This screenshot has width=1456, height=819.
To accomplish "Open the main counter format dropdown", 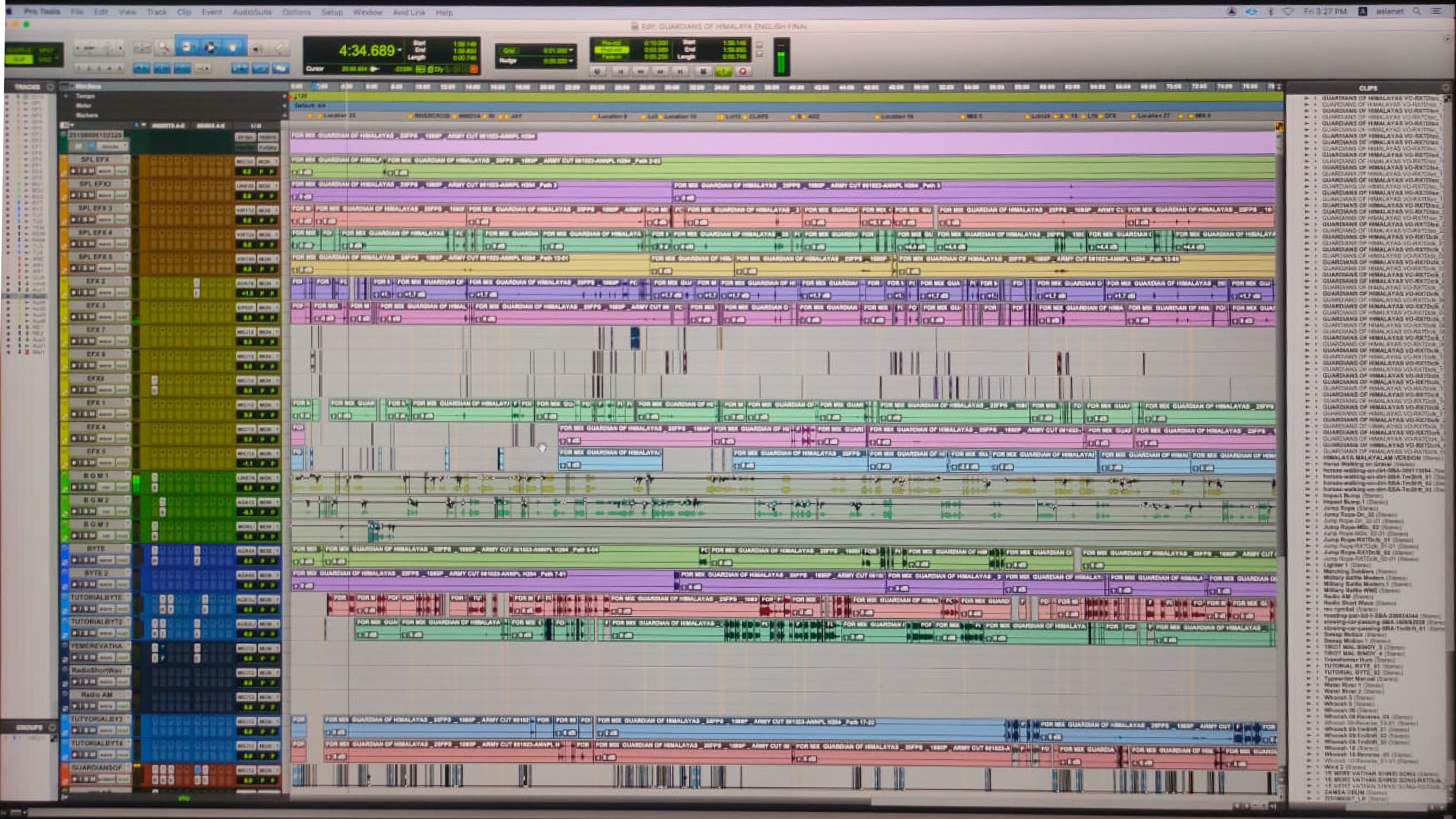I will tap(400, 50).
